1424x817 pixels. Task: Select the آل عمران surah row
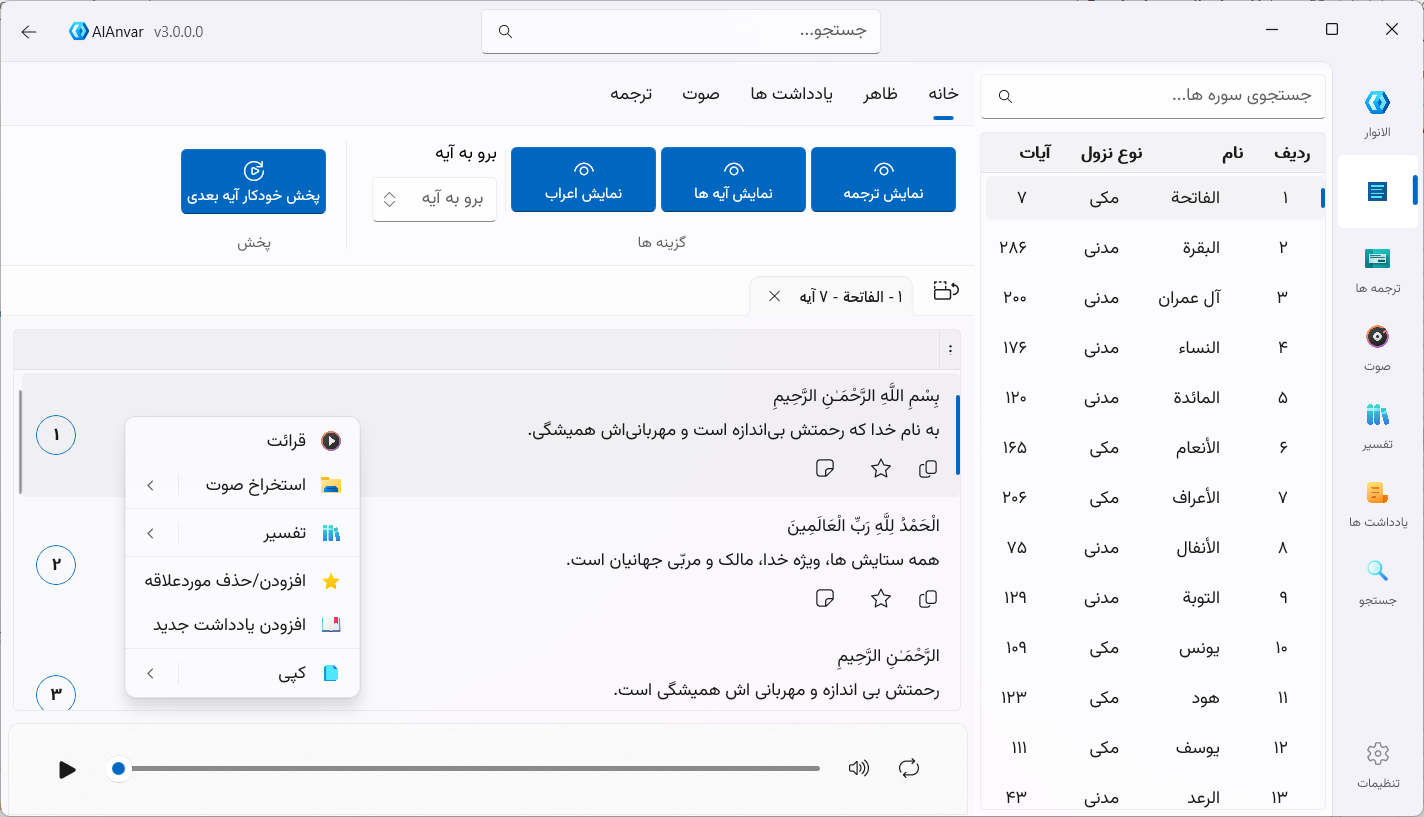pos(1153,298)
